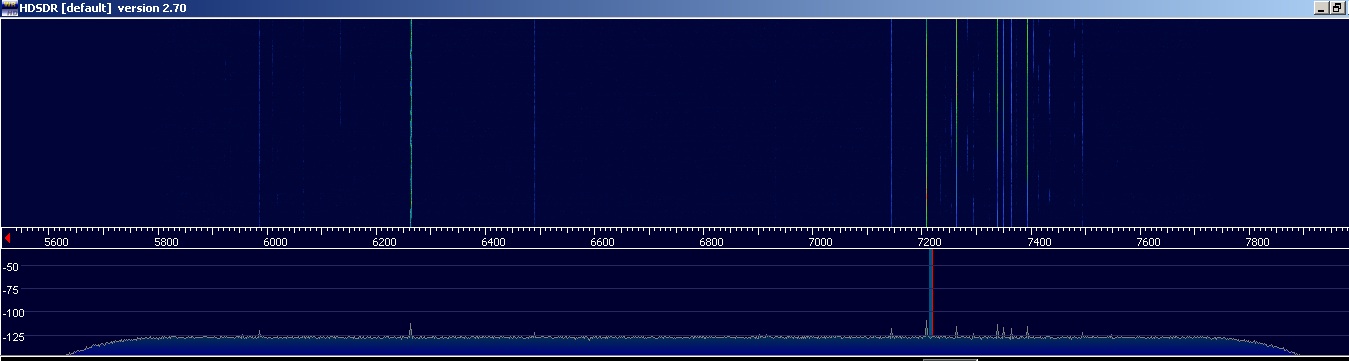The width and height of the screenshot is (1349, 361).
Task: Minimize the HDSDR window
Action: [x=1321, y=8]
